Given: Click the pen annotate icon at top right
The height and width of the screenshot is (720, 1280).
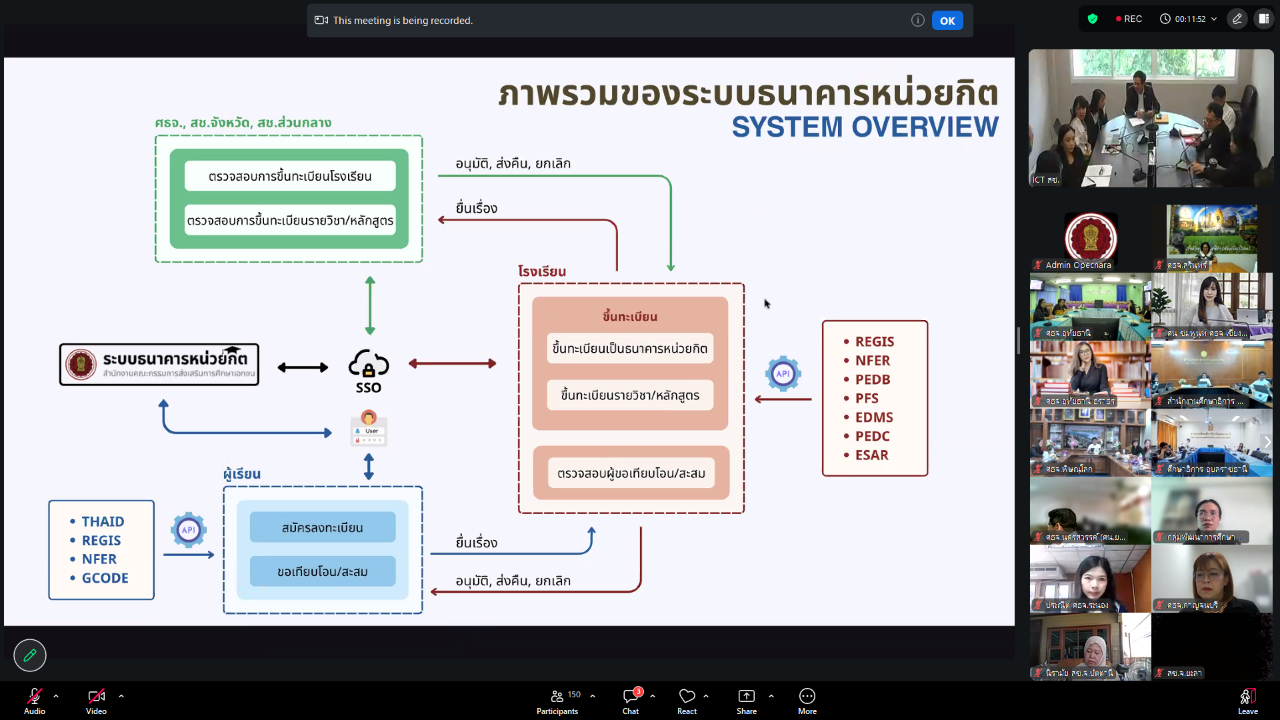Looking at the screenshot, I should coord(1237,19).
